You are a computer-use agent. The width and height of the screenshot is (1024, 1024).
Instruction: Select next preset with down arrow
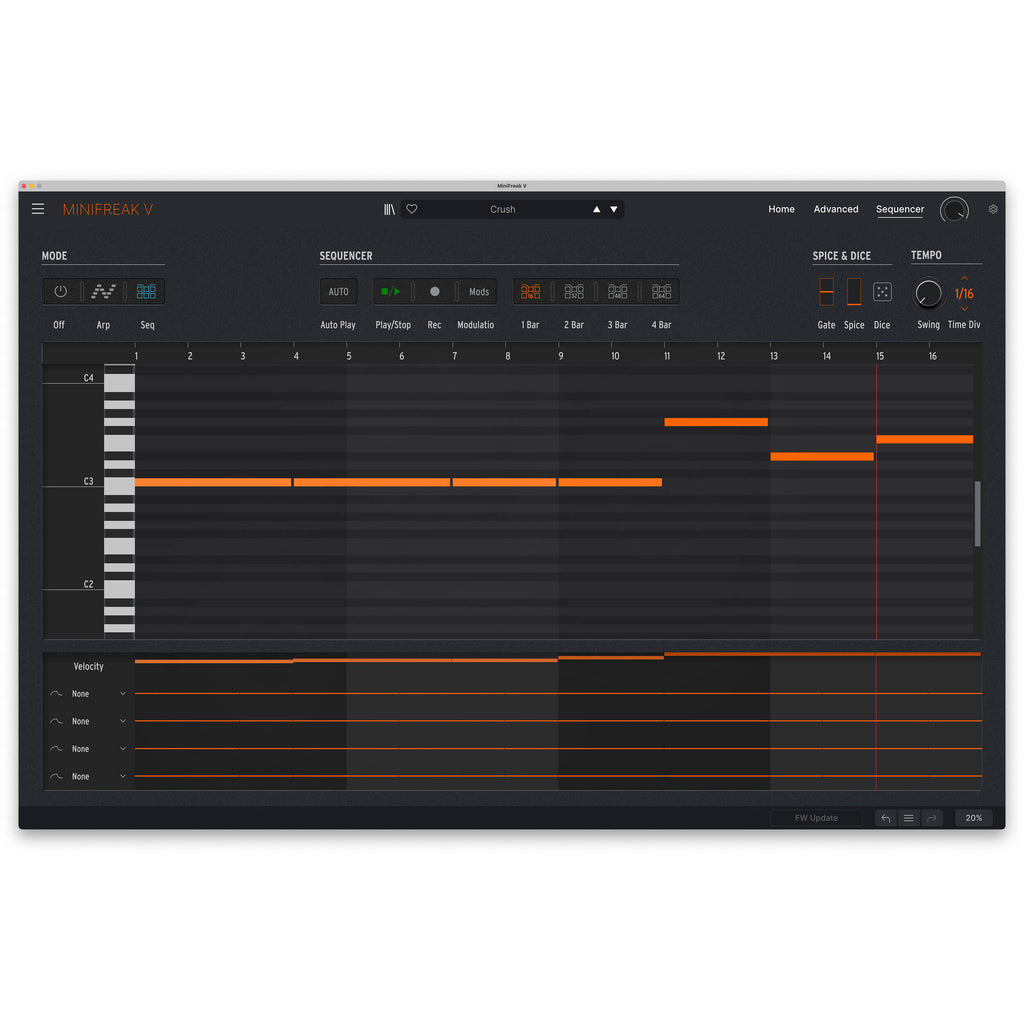coord(614,210)
